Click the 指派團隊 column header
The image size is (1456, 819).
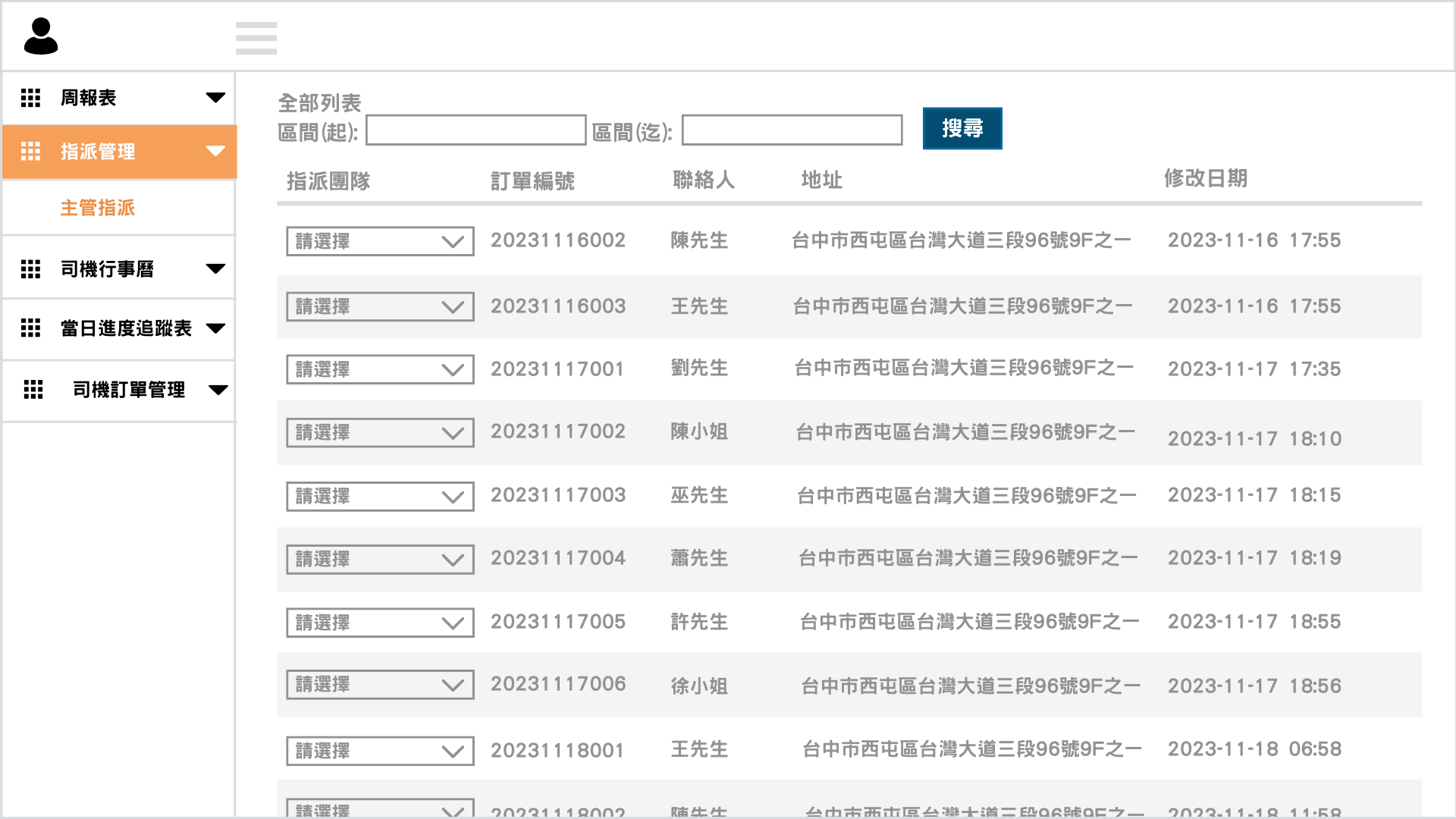328,181
